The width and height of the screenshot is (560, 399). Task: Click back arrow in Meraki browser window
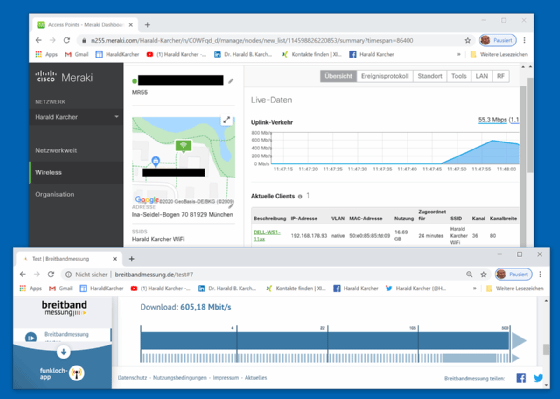click(x=39, y=40)
